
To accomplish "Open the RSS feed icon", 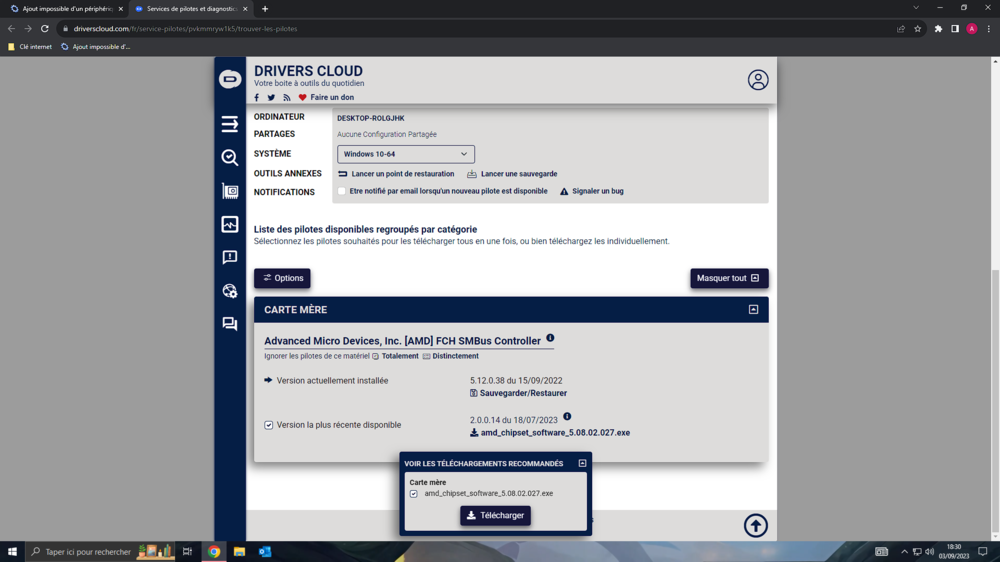I will [x=287, y=98].
